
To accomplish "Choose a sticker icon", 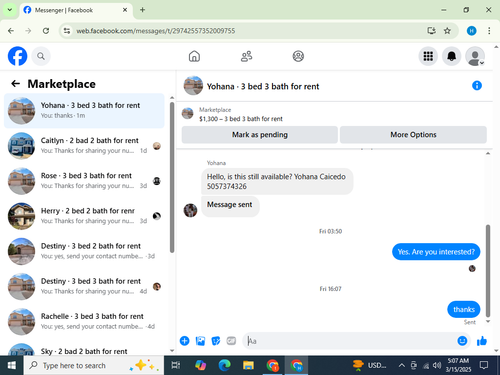I will pos(216,341).
